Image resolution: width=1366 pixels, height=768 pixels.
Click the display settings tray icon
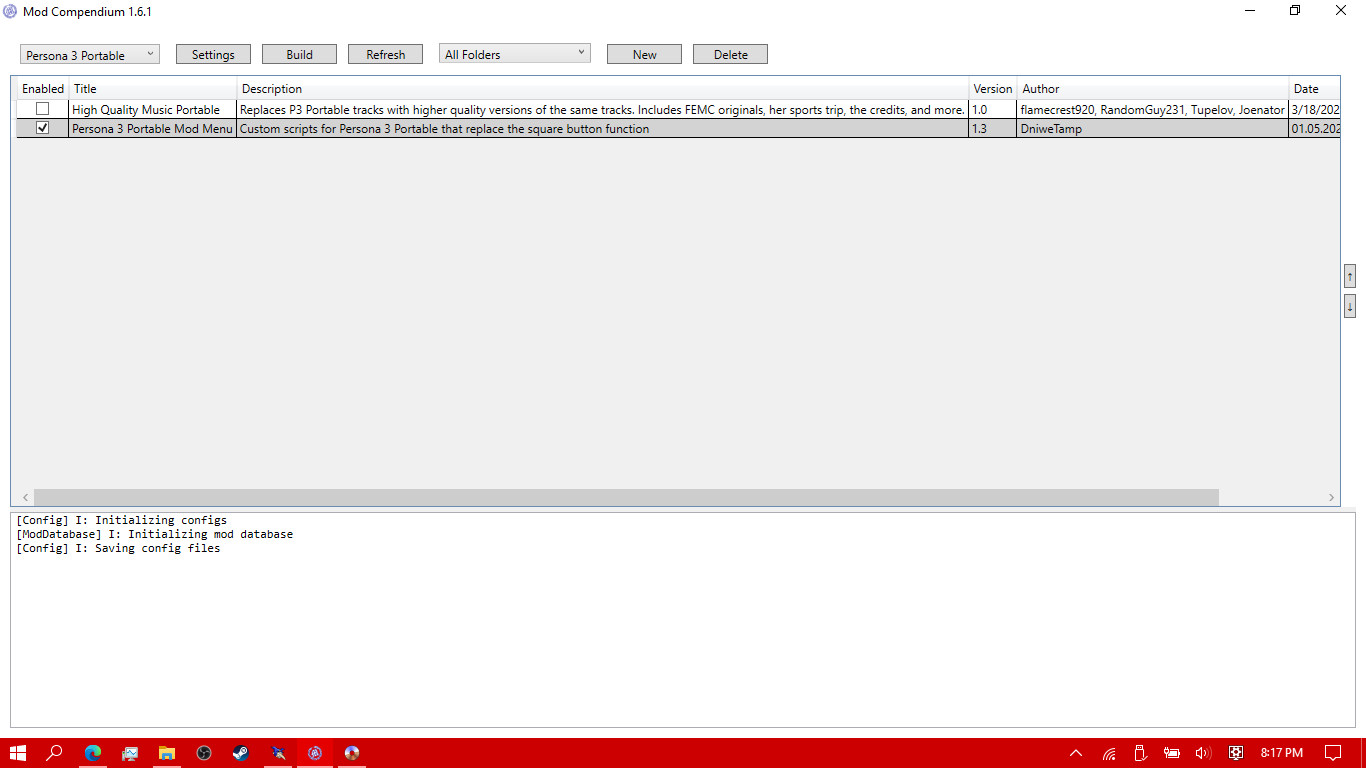[x=1236, y=753]
